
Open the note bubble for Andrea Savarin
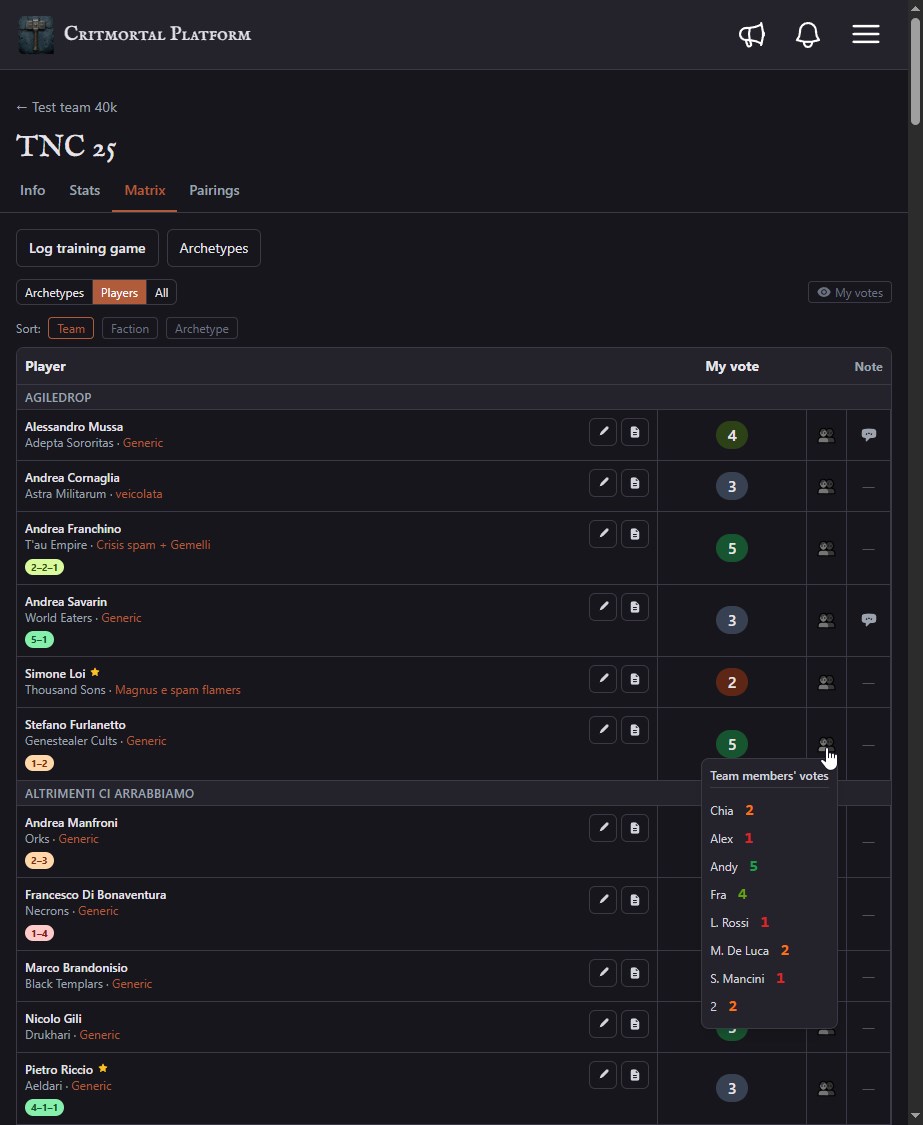(868, 620)
